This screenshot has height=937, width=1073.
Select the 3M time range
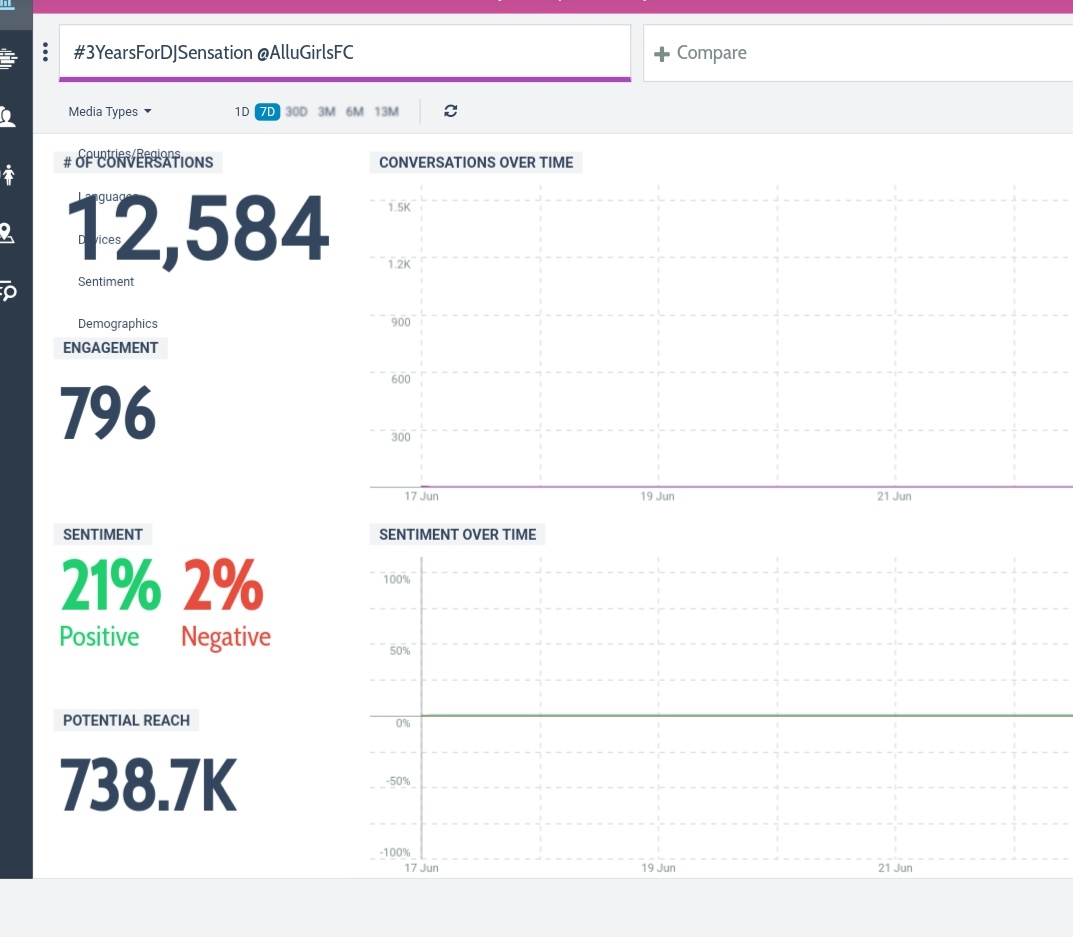326,112
